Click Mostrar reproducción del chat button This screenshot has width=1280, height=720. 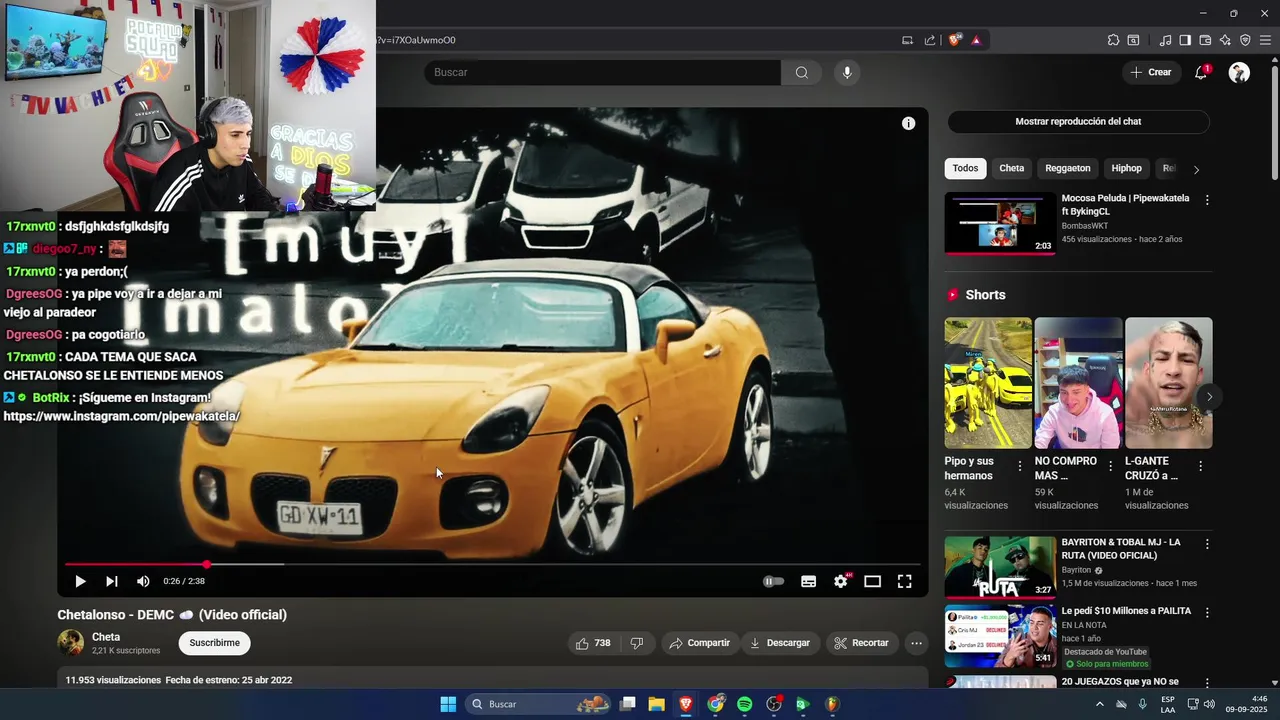pyautogui.click(x=1078, y=121)
